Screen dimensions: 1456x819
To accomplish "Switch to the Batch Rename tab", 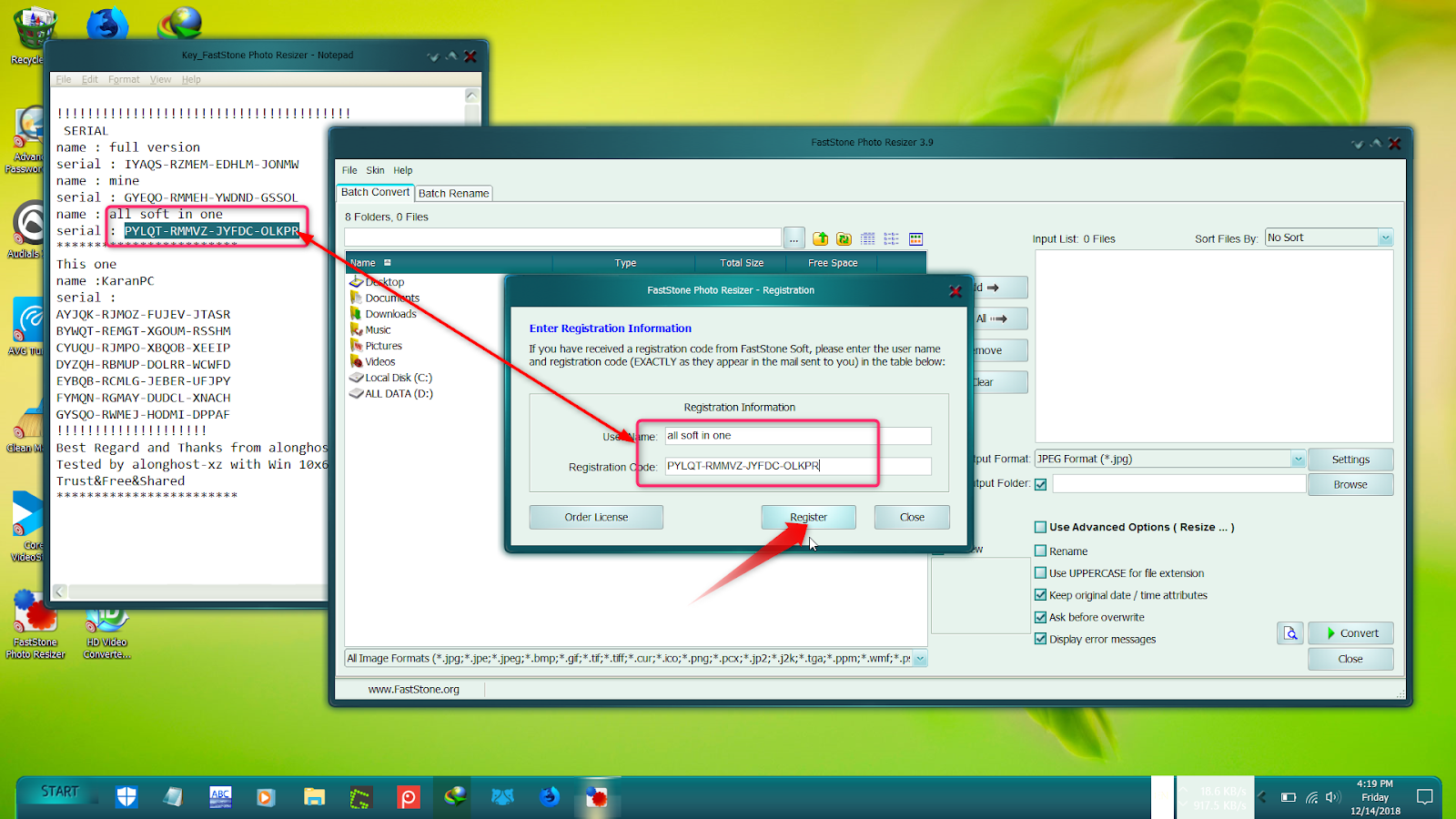I will click(454, 193).
